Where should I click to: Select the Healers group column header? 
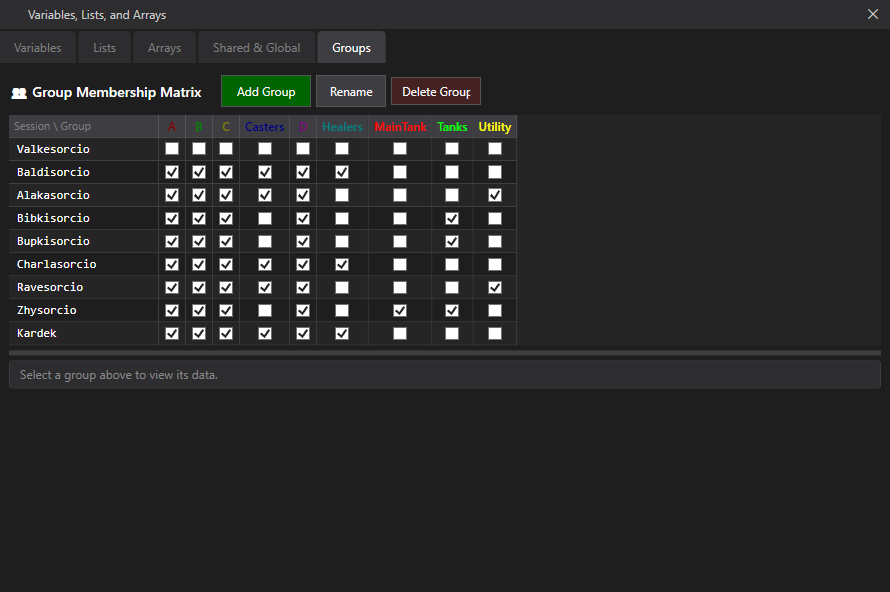pyautogui.click(x=342, y=127)
